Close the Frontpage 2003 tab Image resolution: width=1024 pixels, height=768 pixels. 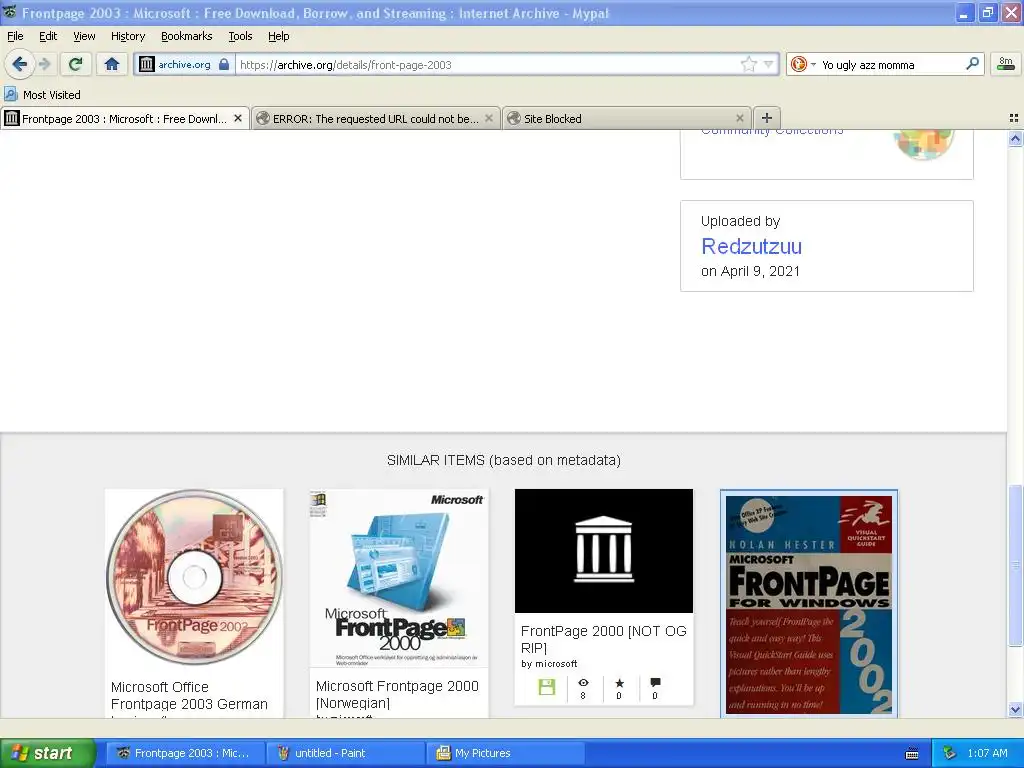click(x=238, y=118)
